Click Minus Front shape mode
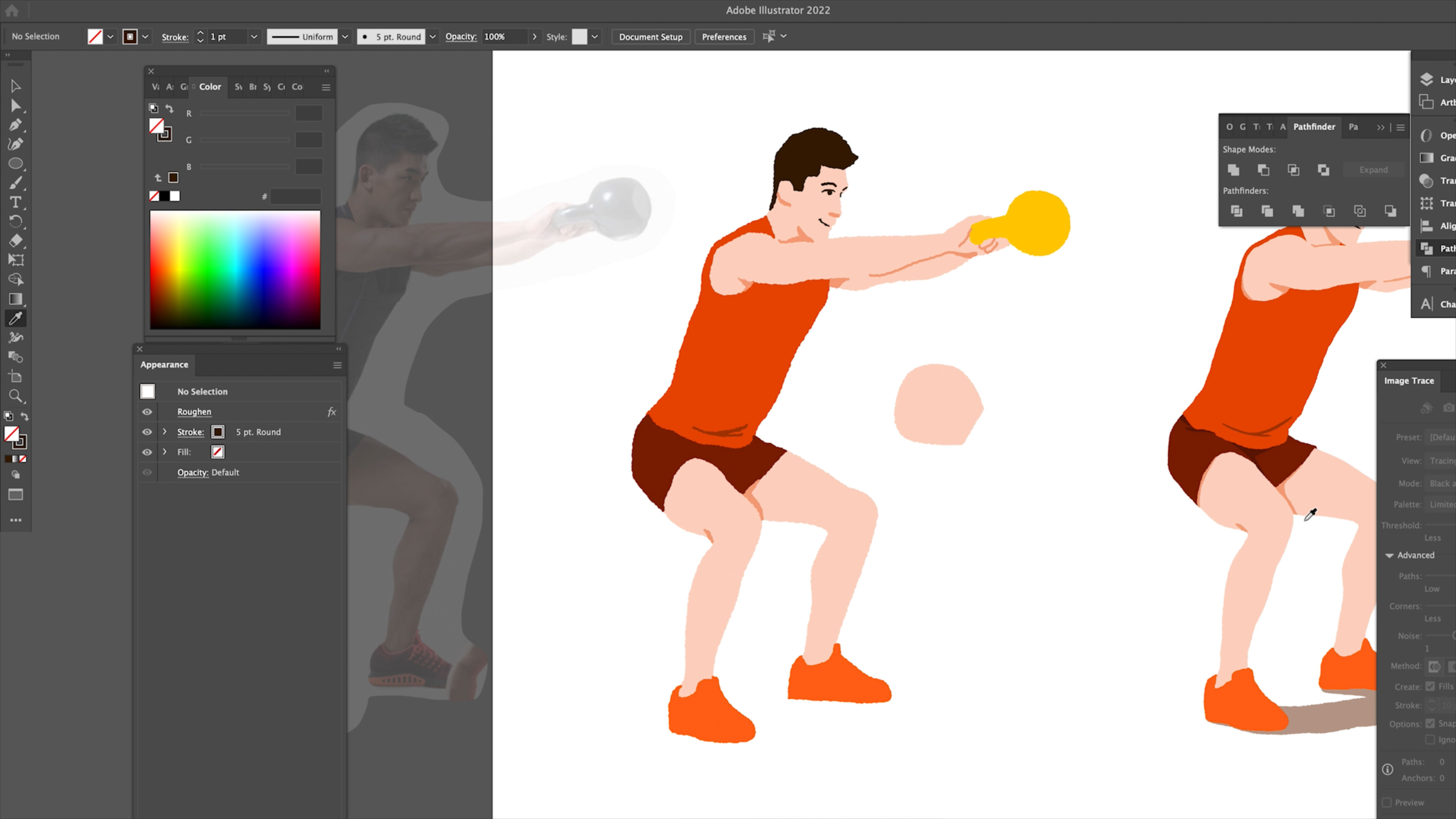The image size is (1456, 819). tap(1263, 170)
